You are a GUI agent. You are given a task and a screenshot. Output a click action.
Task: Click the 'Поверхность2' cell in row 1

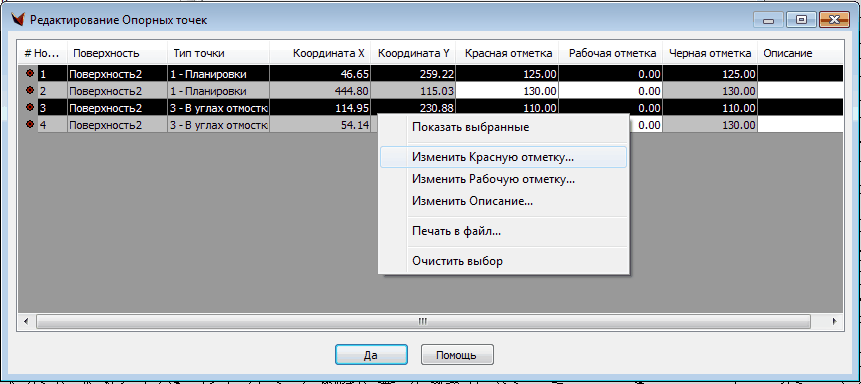point(117,74)
